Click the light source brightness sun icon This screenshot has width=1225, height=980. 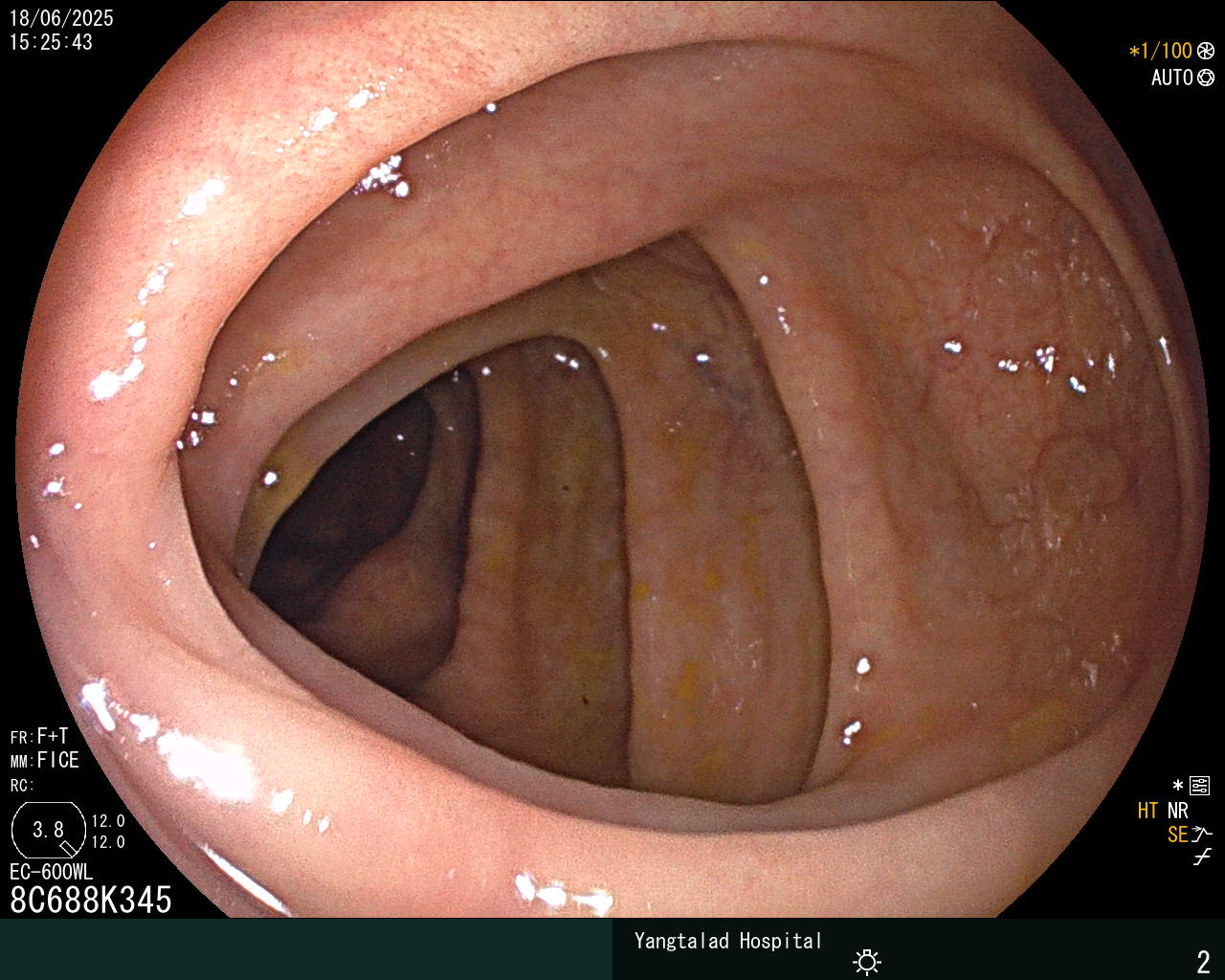coord(867,961)
